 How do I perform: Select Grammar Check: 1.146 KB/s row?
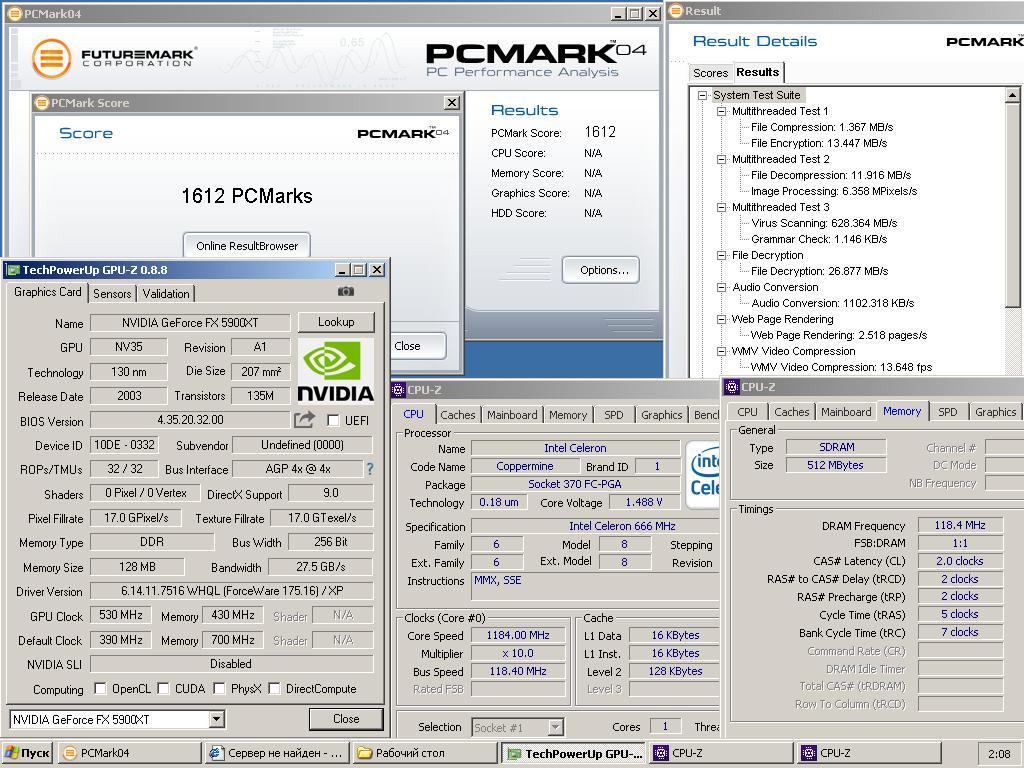coord(819,239)
